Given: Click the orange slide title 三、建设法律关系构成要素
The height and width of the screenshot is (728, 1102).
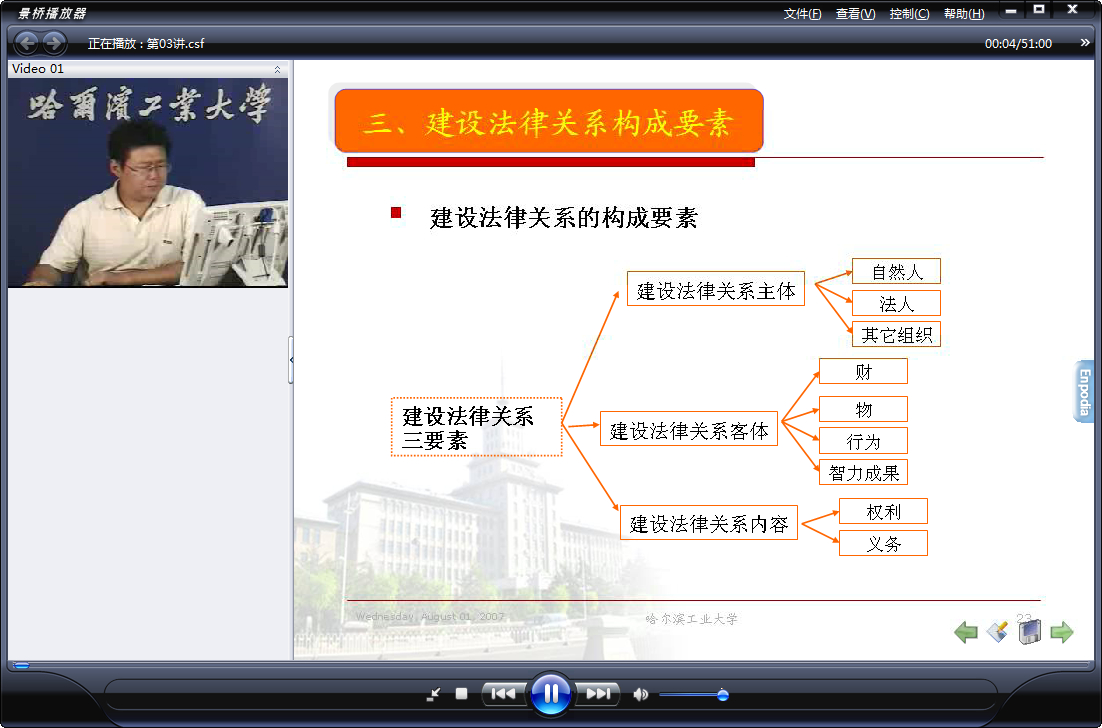Looking at the screenshot, I should [549, 121].
